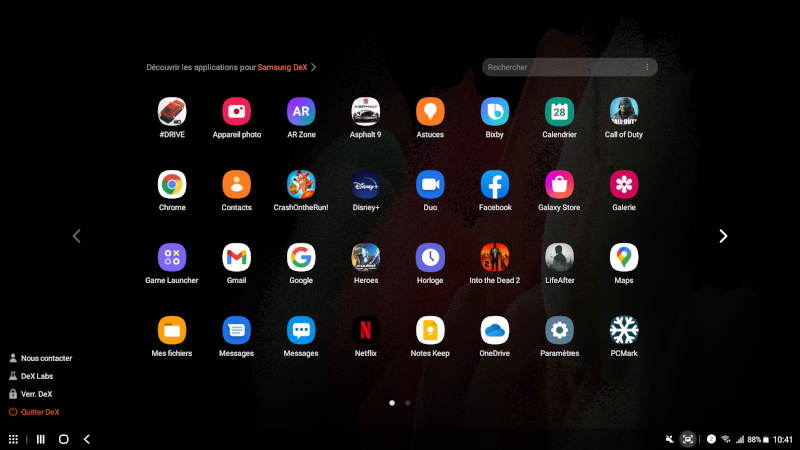
Task: Select second page indicator dot
Action: coord(408,403)
